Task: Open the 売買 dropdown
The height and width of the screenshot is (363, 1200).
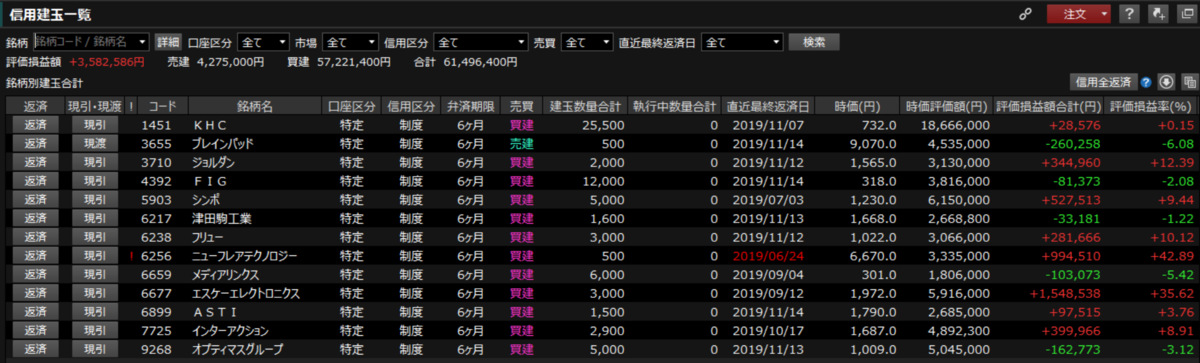Action: coord(586,42)
